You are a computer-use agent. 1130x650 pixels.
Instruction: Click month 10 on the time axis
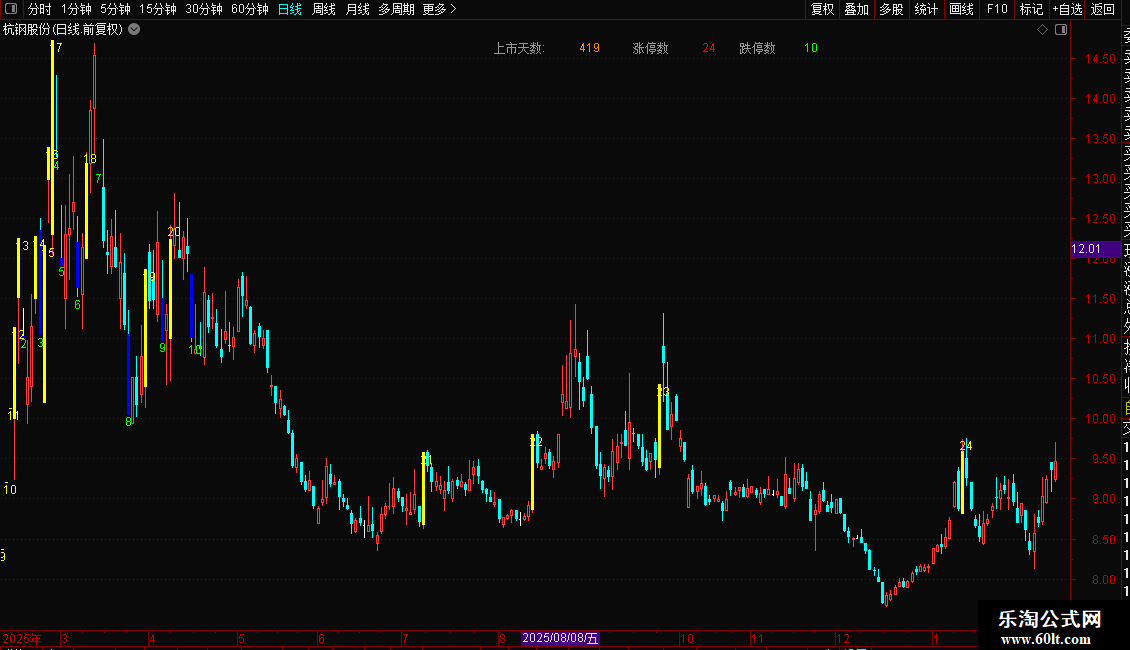pos(687,638)
